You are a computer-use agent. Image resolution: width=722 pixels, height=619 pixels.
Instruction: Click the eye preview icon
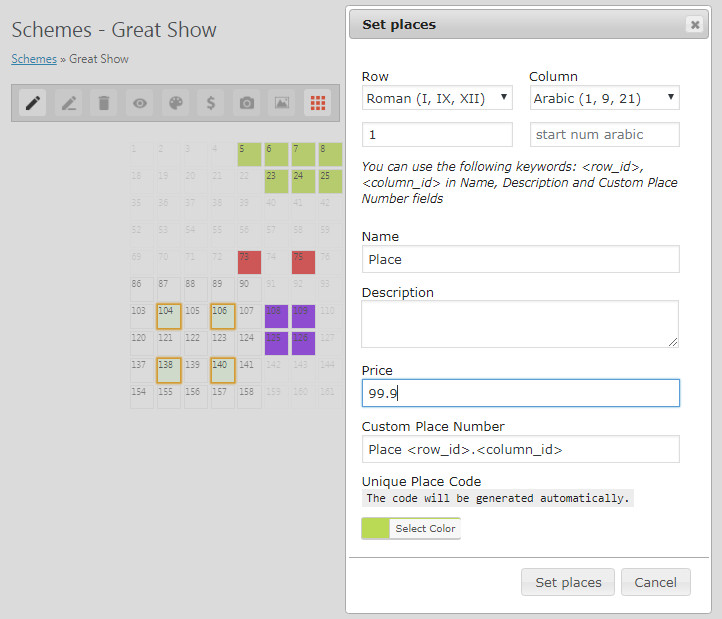[x=139, y=103]
